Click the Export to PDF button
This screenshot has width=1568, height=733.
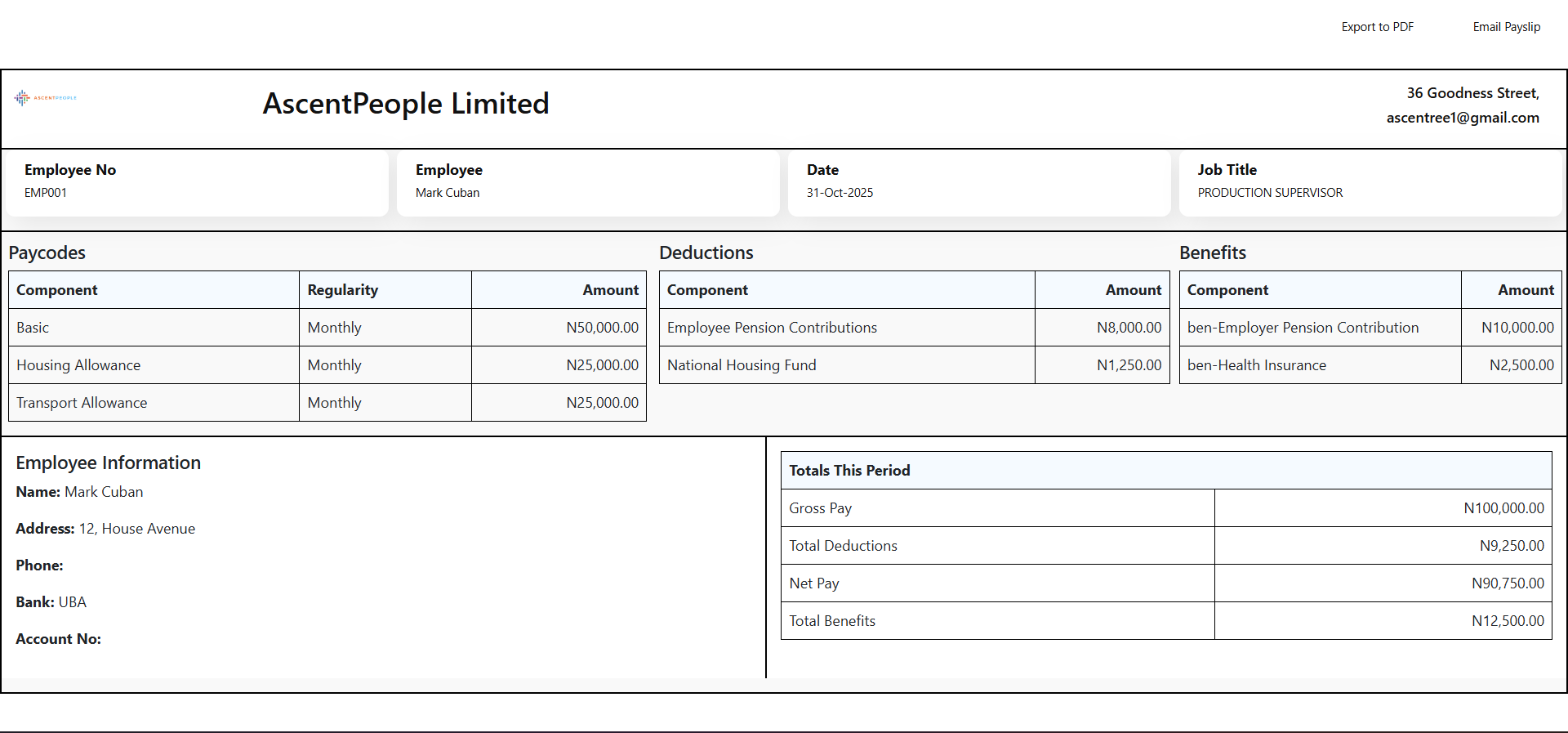tap(1377, 27)
